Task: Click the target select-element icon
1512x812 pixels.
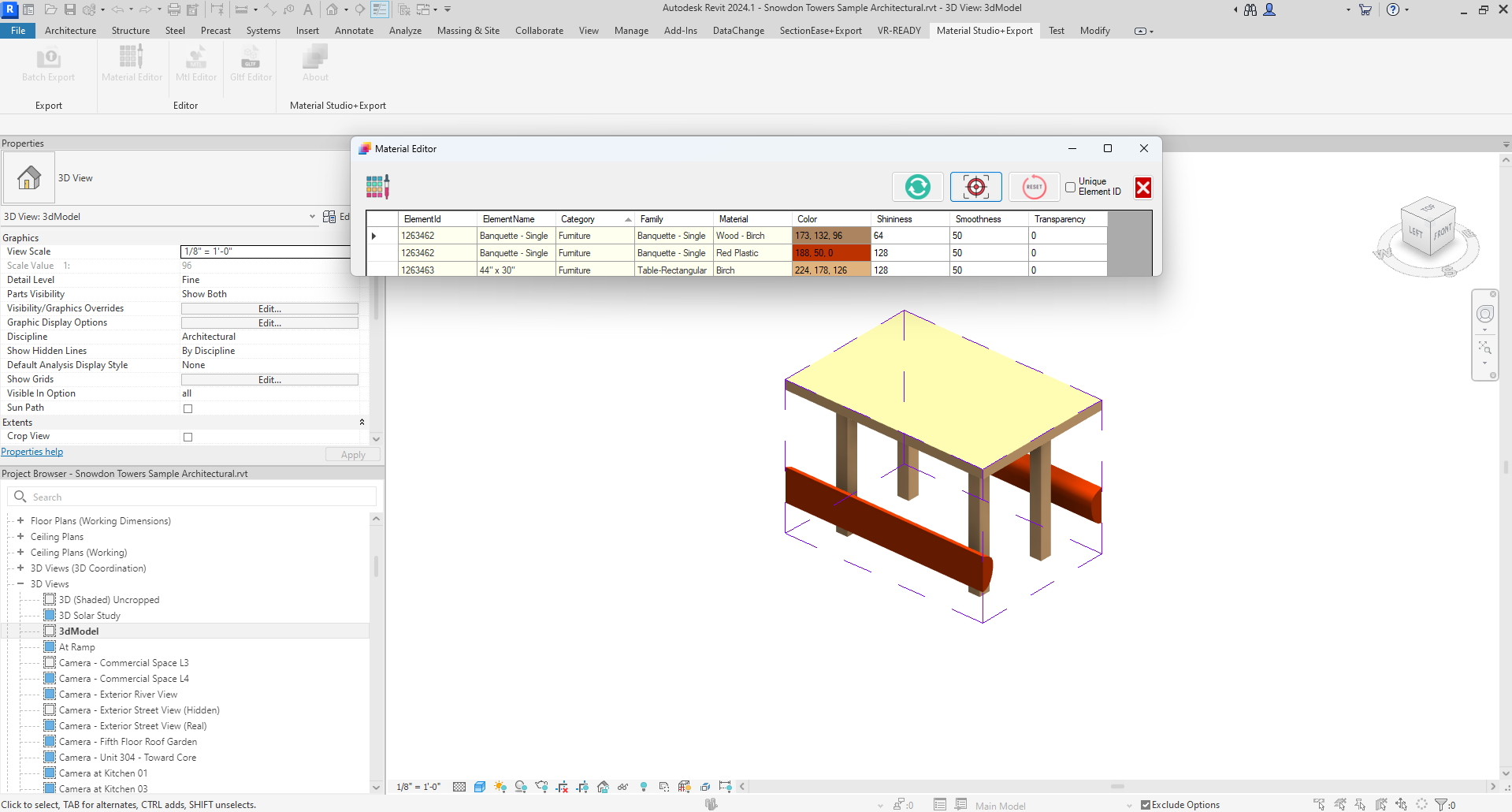Action: click(x=975, y=187)
